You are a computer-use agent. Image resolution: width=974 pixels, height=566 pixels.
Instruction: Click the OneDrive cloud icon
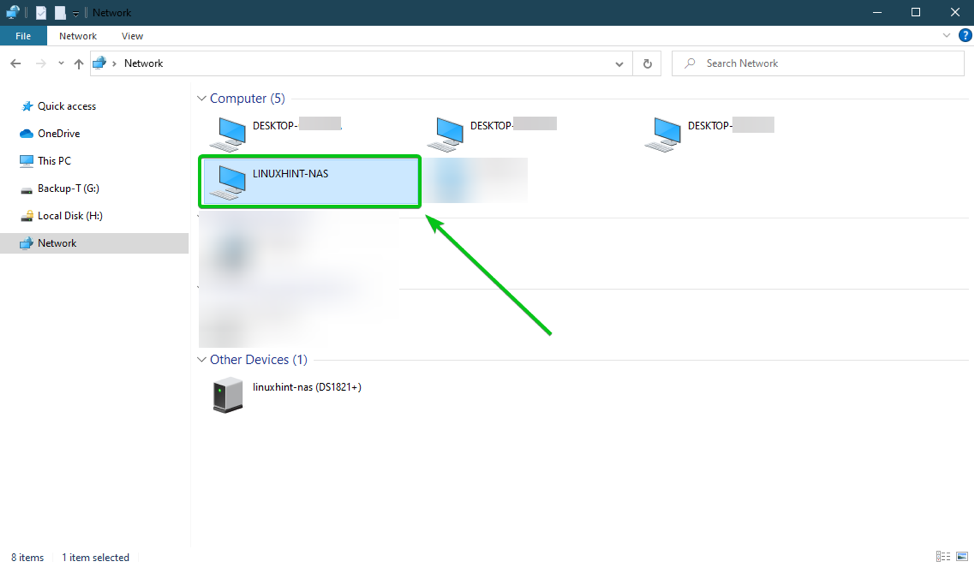pyautogui.click(x=26, y=134)
